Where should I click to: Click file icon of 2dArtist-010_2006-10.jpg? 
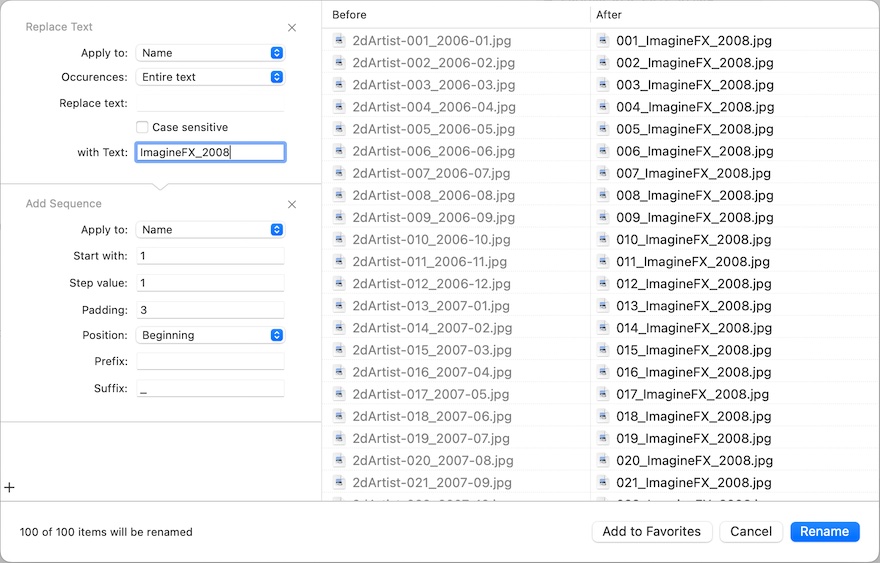(x=339, y=239)
